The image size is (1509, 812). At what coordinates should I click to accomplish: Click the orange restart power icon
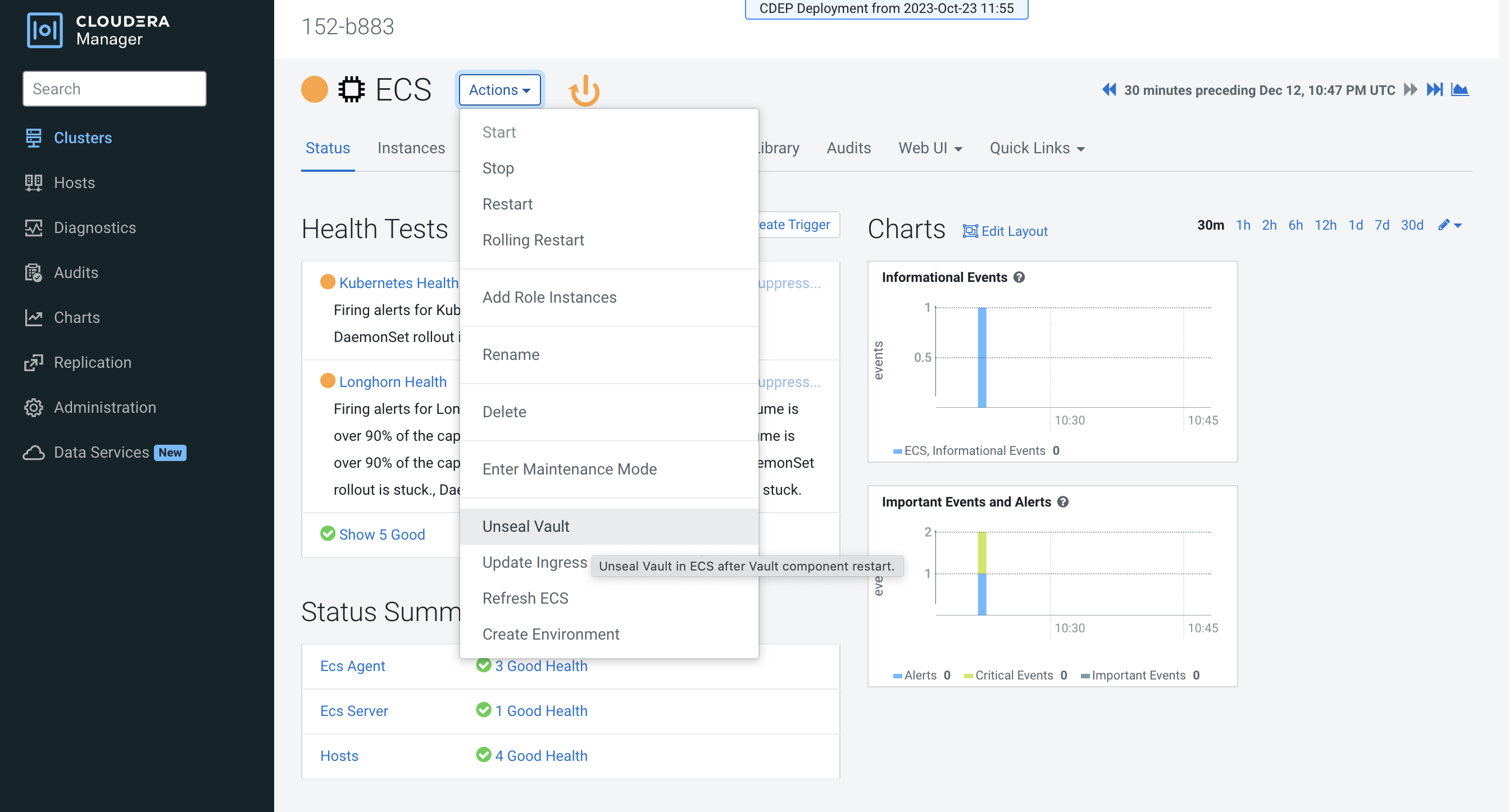click(584, 90)
